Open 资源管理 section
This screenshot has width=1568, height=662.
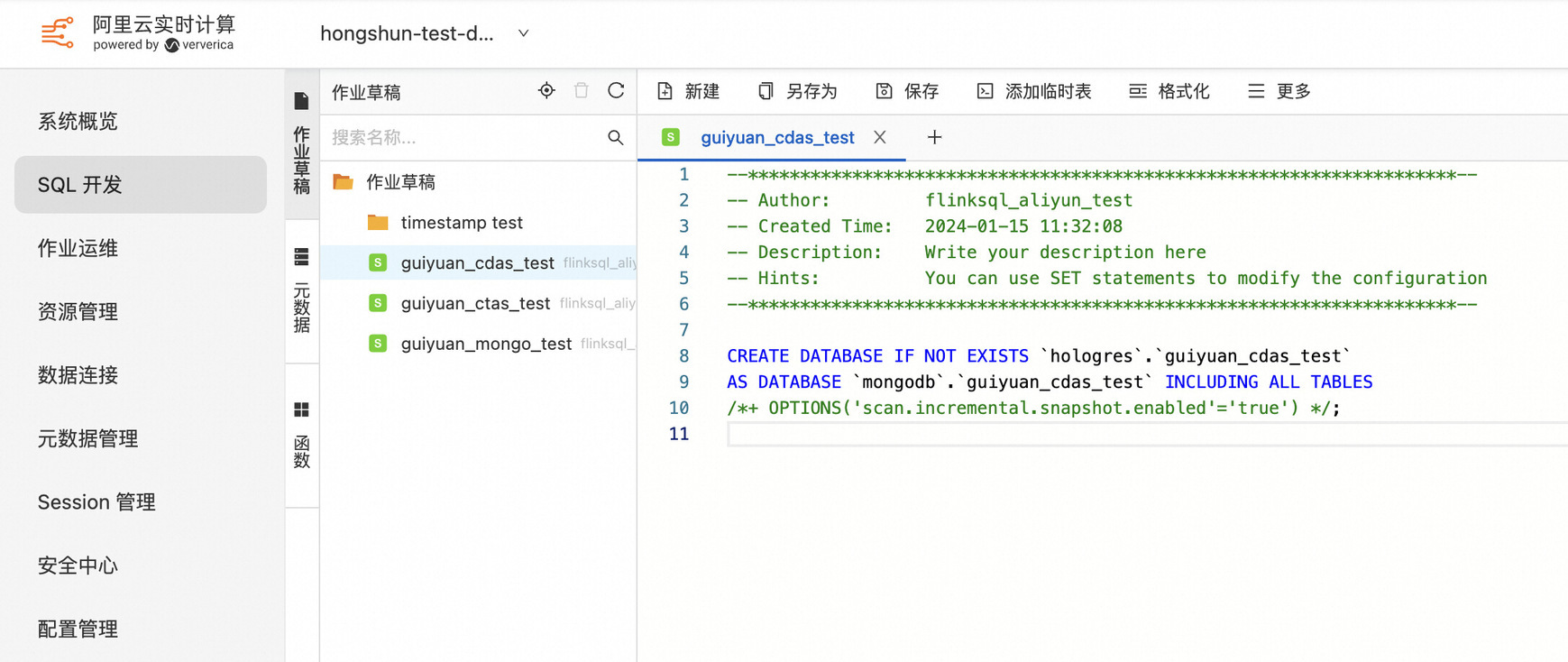(78, 312)
